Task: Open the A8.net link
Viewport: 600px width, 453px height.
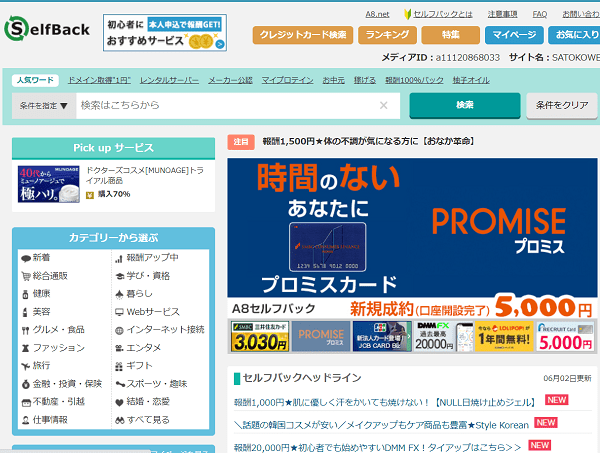Action: coord(377,14)
